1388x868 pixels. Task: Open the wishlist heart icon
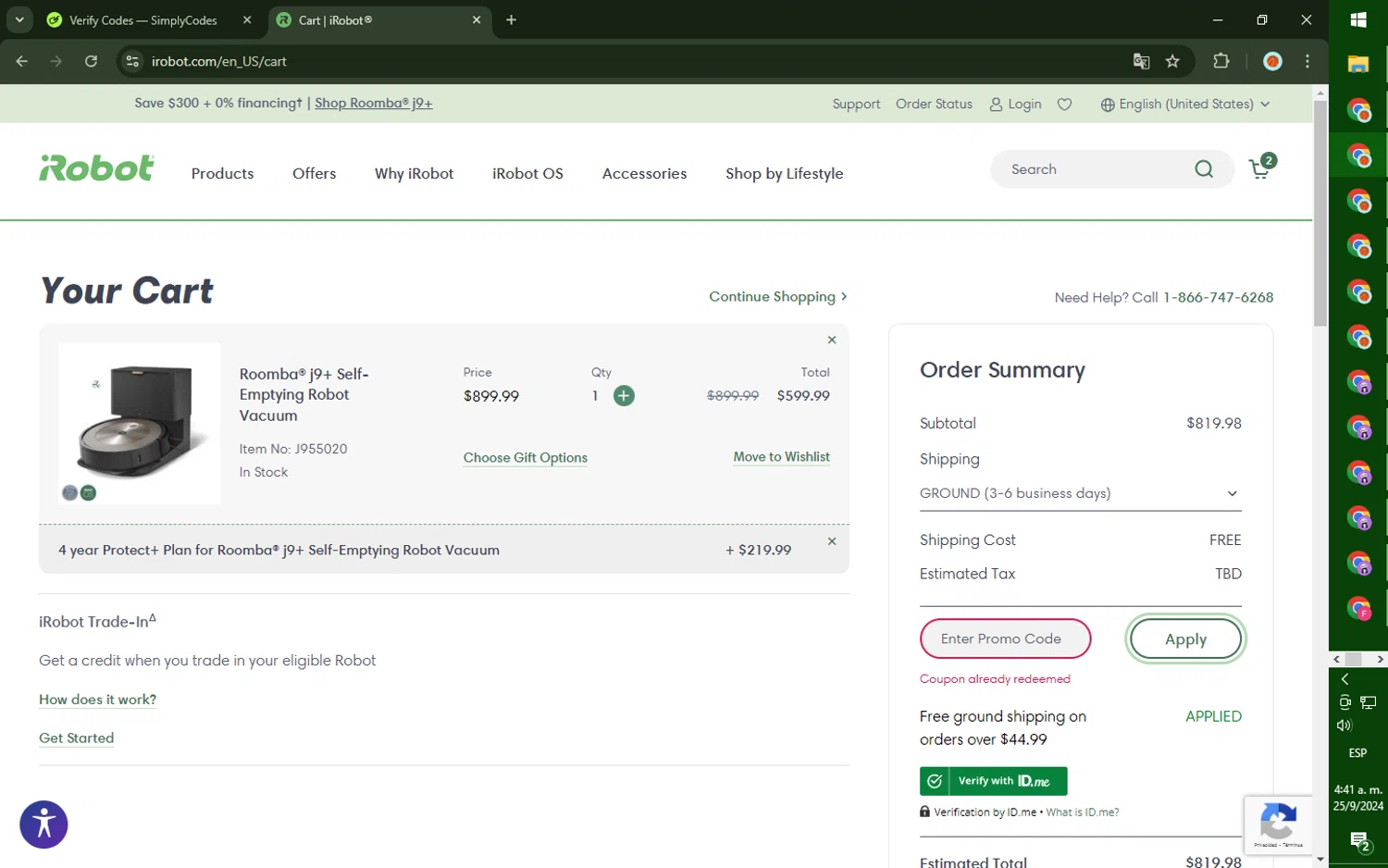tap(1064, 105)
